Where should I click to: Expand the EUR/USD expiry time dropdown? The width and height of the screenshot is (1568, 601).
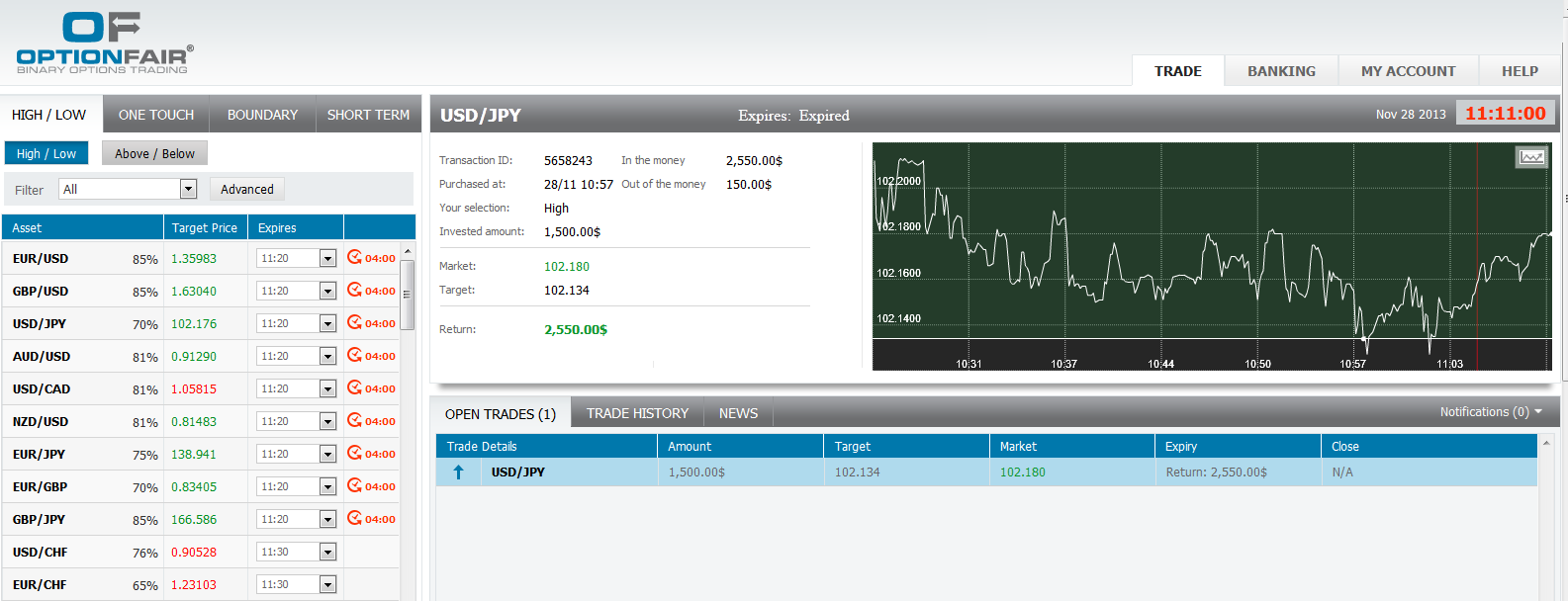(x=327, y=259)
